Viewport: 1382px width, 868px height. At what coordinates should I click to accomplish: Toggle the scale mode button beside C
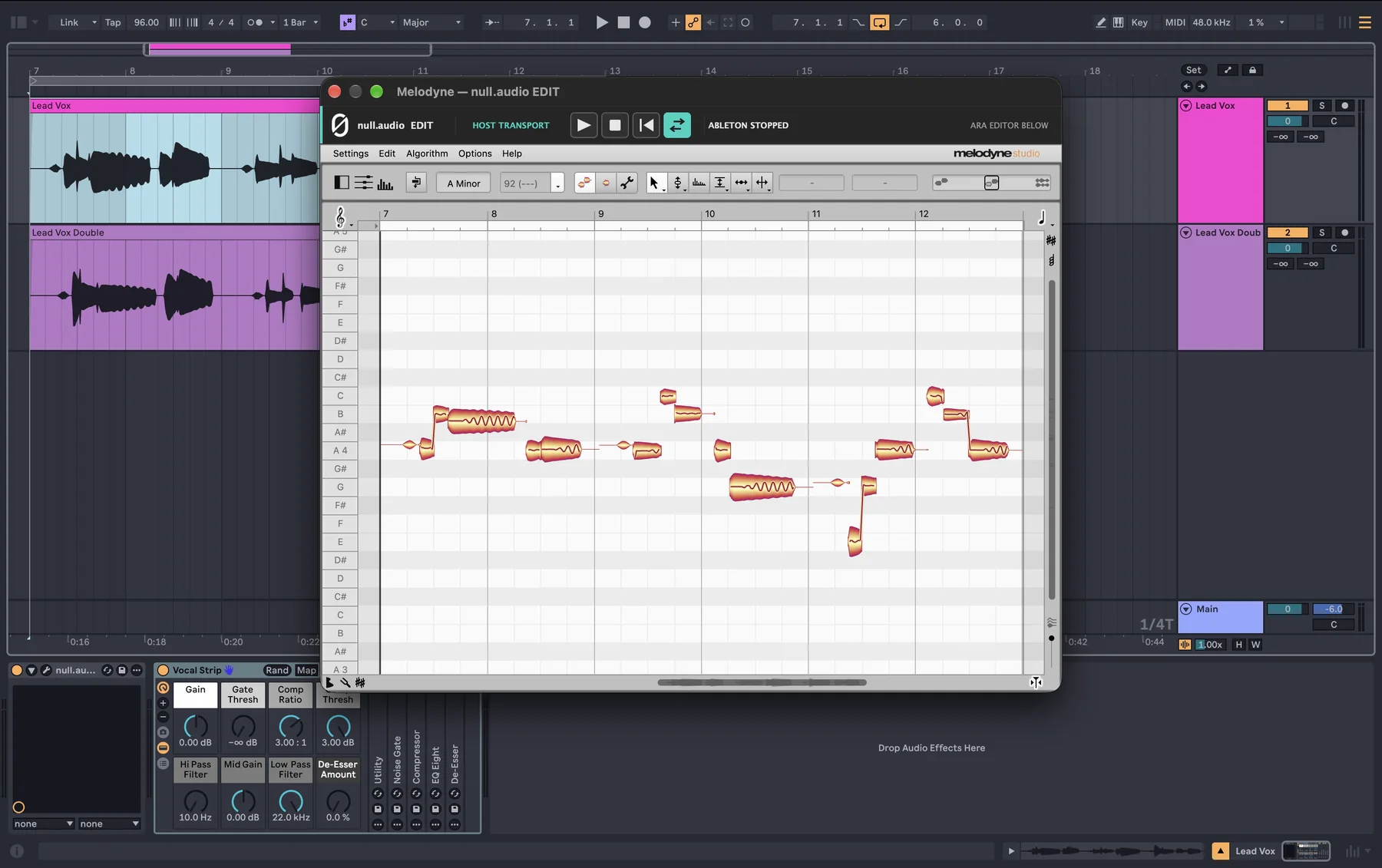pos(347,22)
